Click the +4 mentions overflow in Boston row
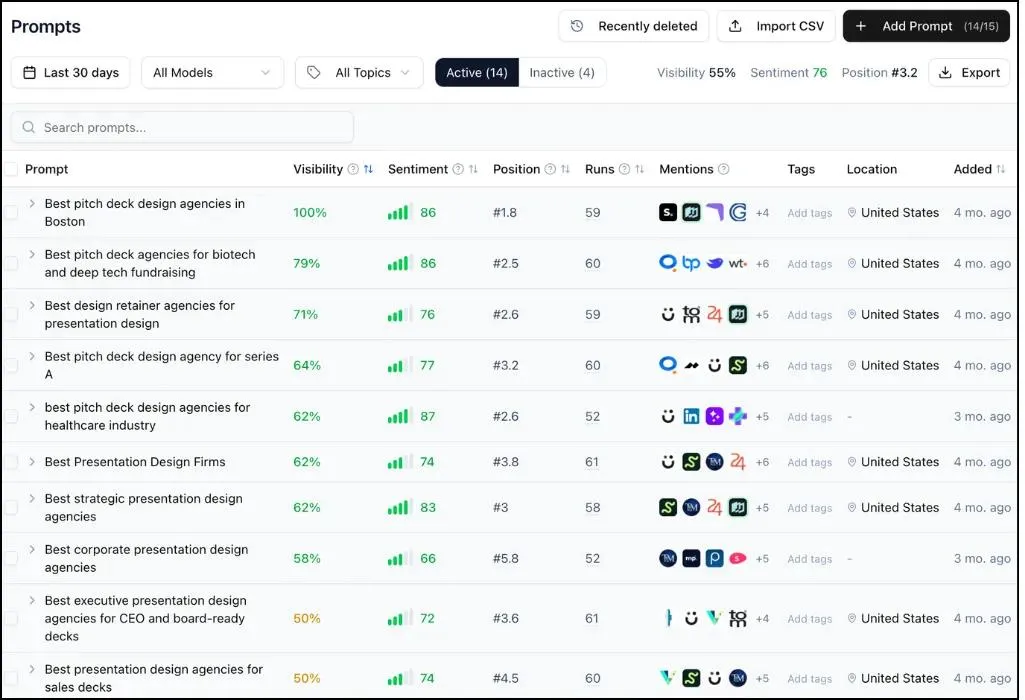 click(762, 213)
